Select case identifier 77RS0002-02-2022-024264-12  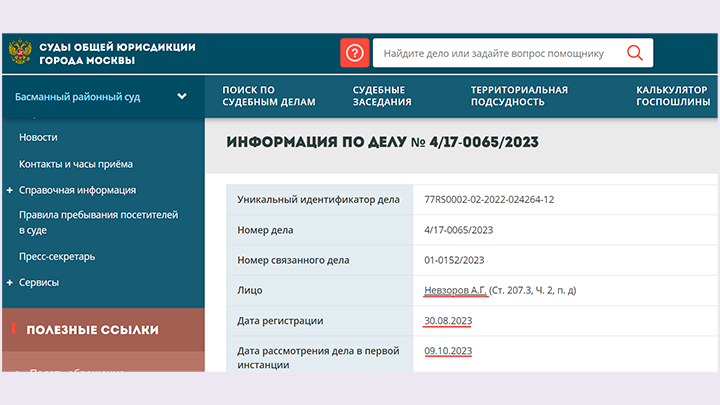point(489,200)
